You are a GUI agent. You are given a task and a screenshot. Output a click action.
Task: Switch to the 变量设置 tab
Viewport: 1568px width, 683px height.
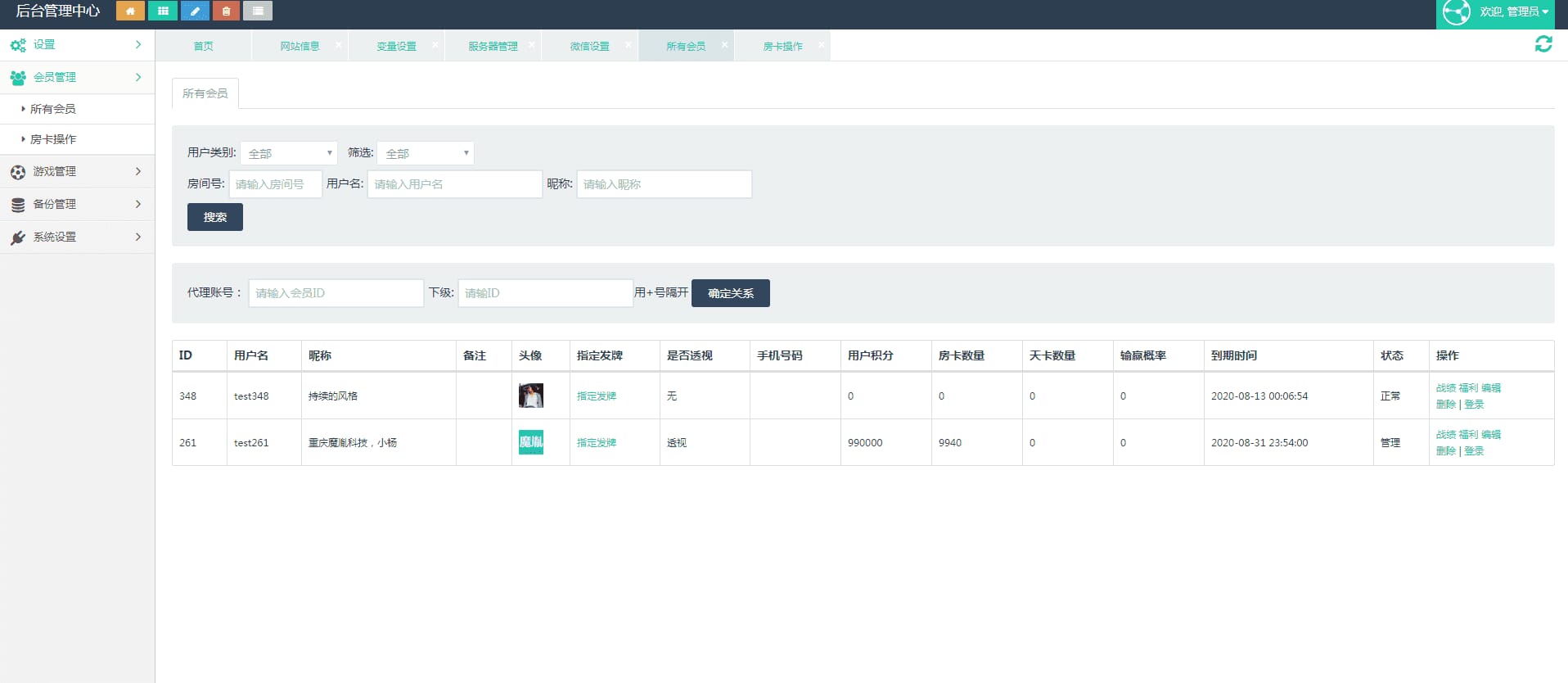coord(396,47)
